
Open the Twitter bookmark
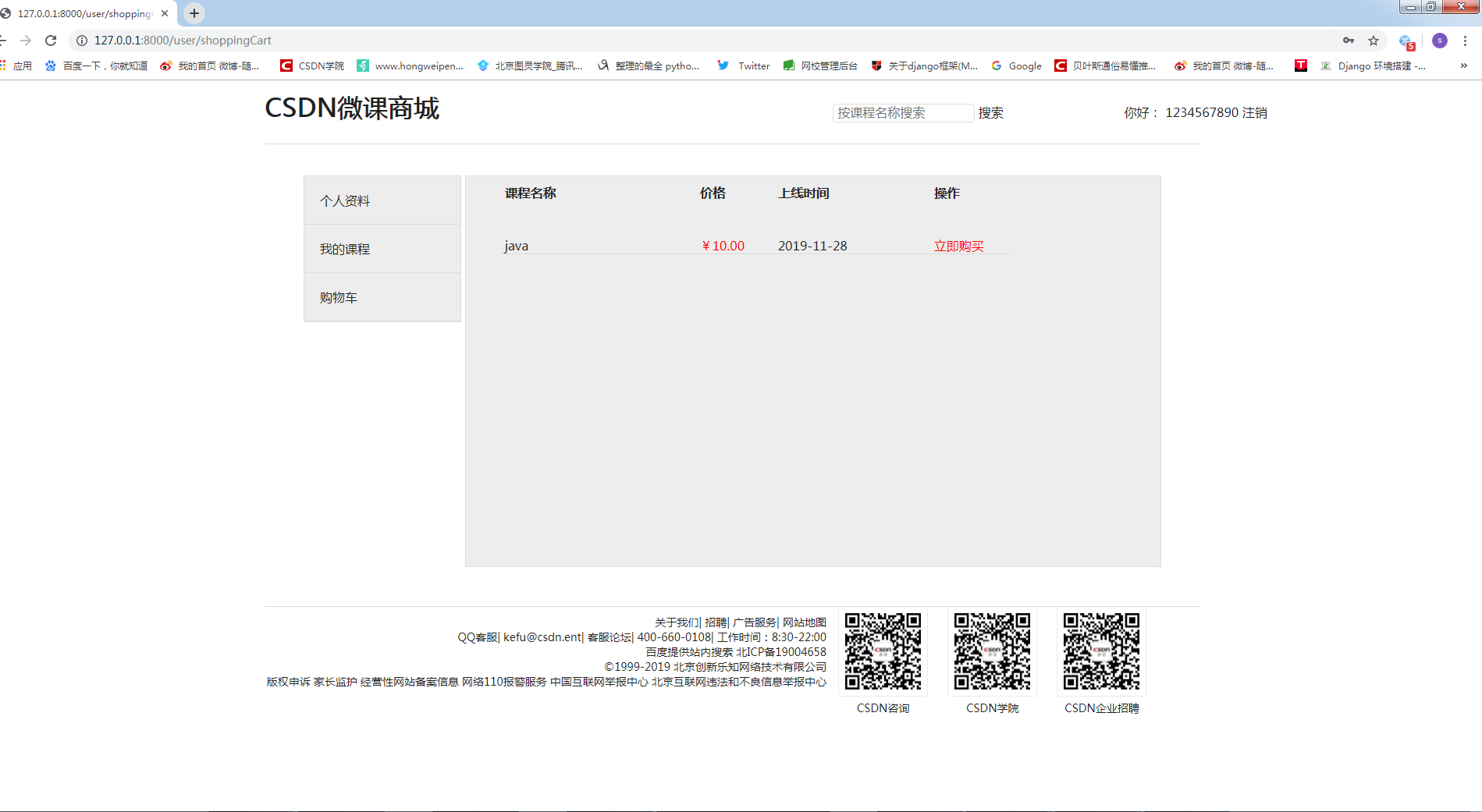[744, 66]
